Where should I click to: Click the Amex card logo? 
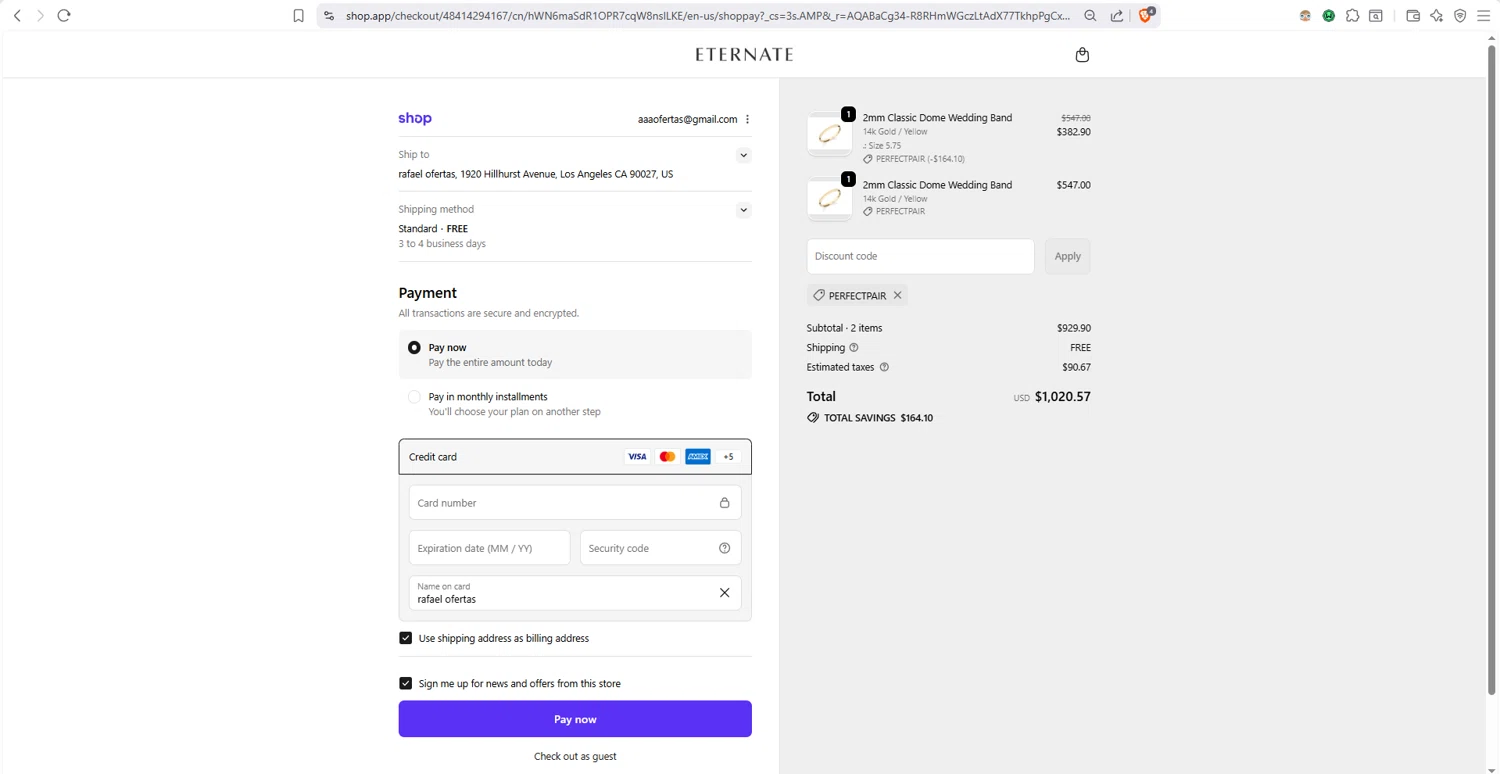[x=698, y=457]
